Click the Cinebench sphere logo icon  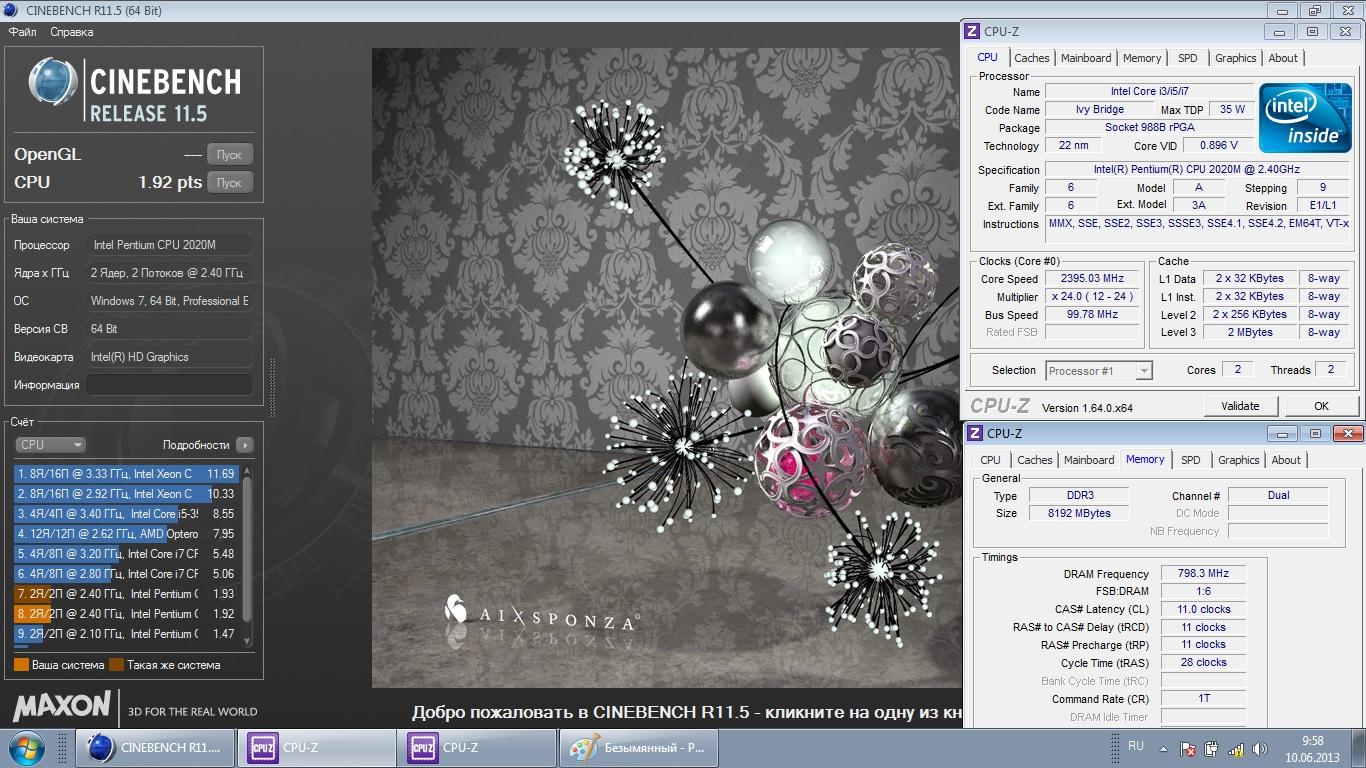tap(54, 84)
